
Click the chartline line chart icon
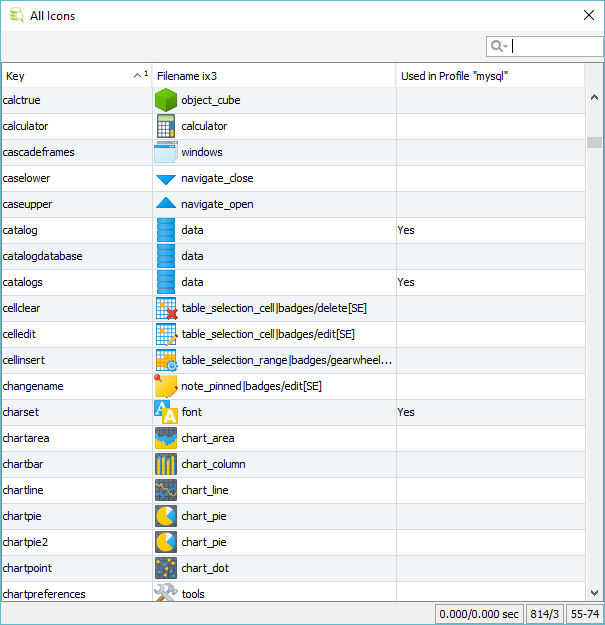[166, 490]
